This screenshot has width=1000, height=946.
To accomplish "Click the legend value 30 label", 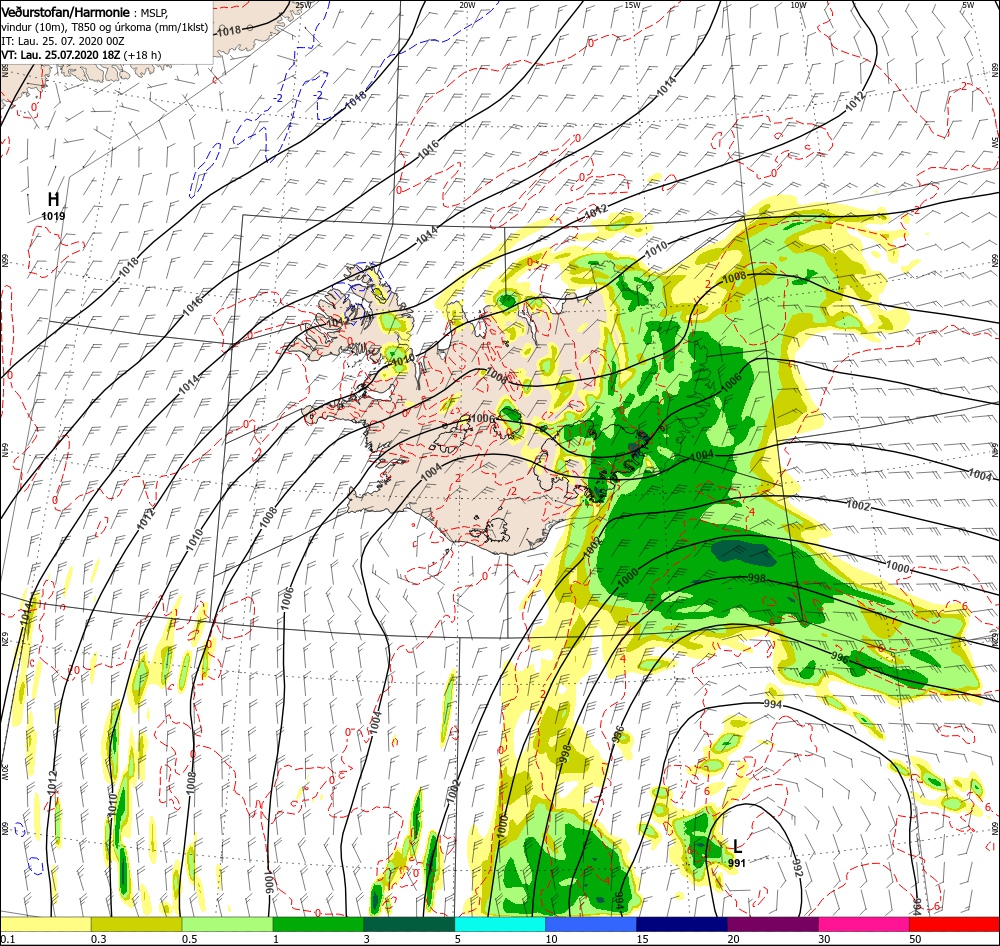I will tap(825, 939).
